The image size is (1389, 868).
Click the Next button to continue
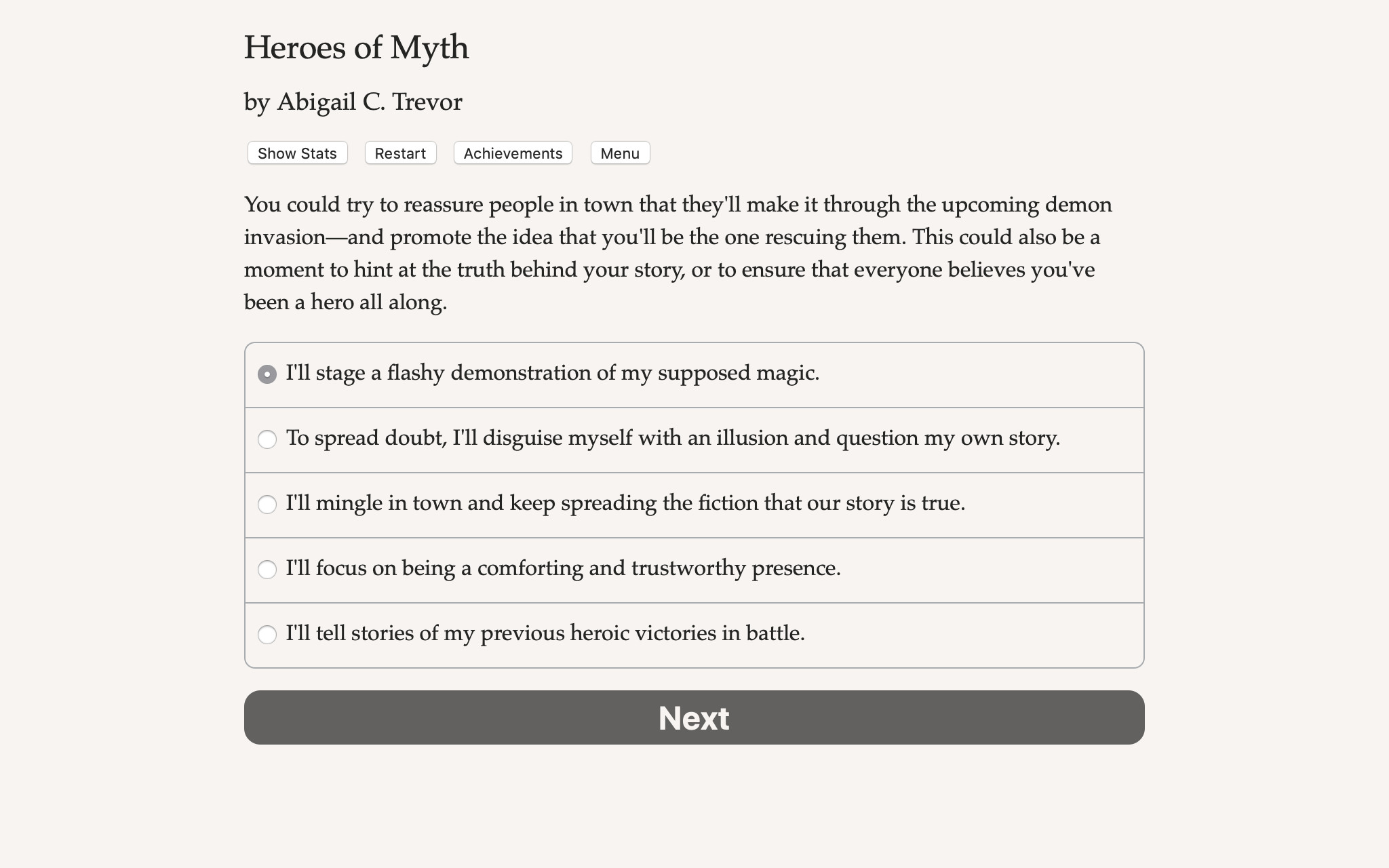693,717
